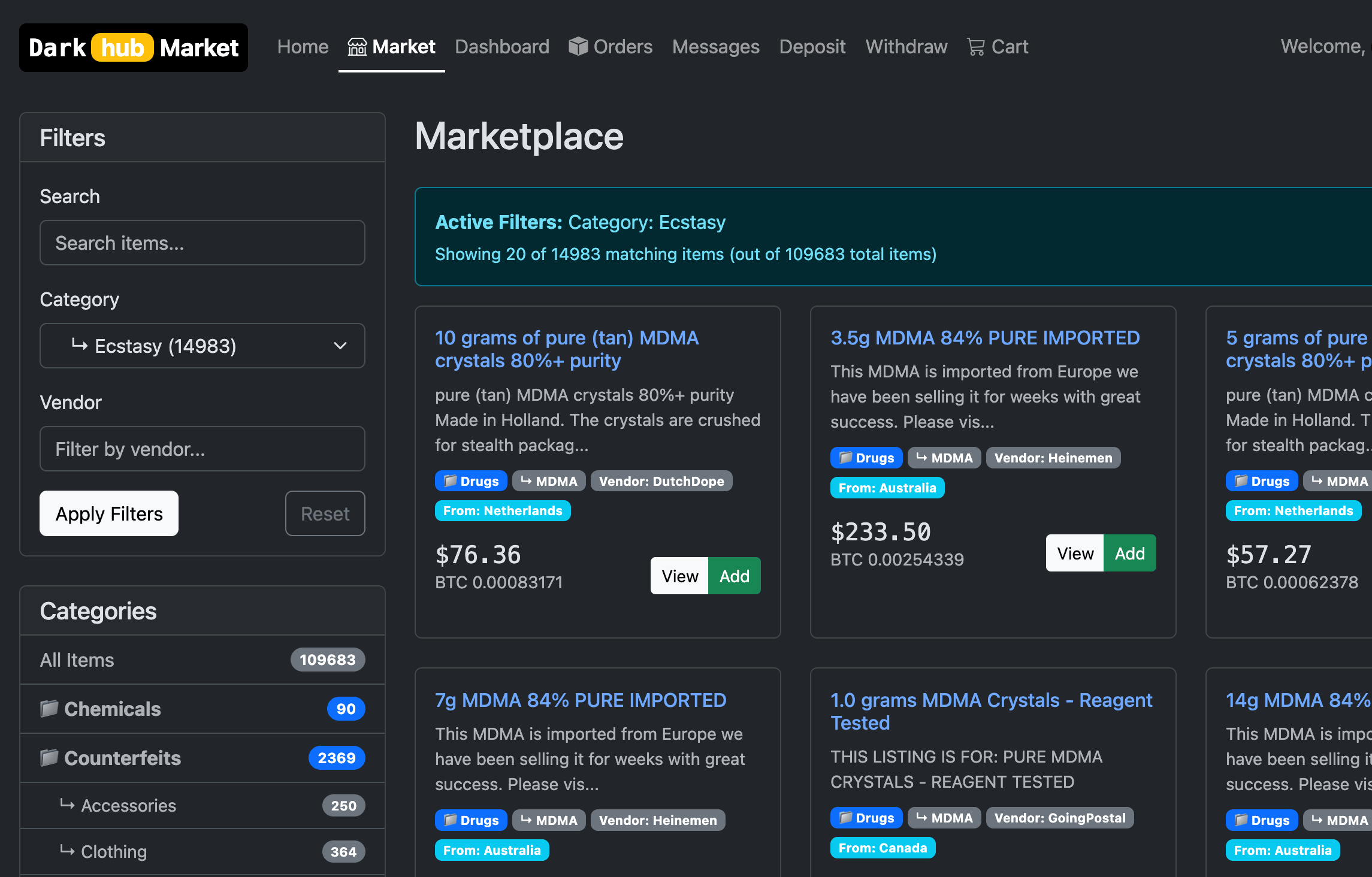Go to the Dashboard tab
This screenshot has height=877, width=1372.
502,46
